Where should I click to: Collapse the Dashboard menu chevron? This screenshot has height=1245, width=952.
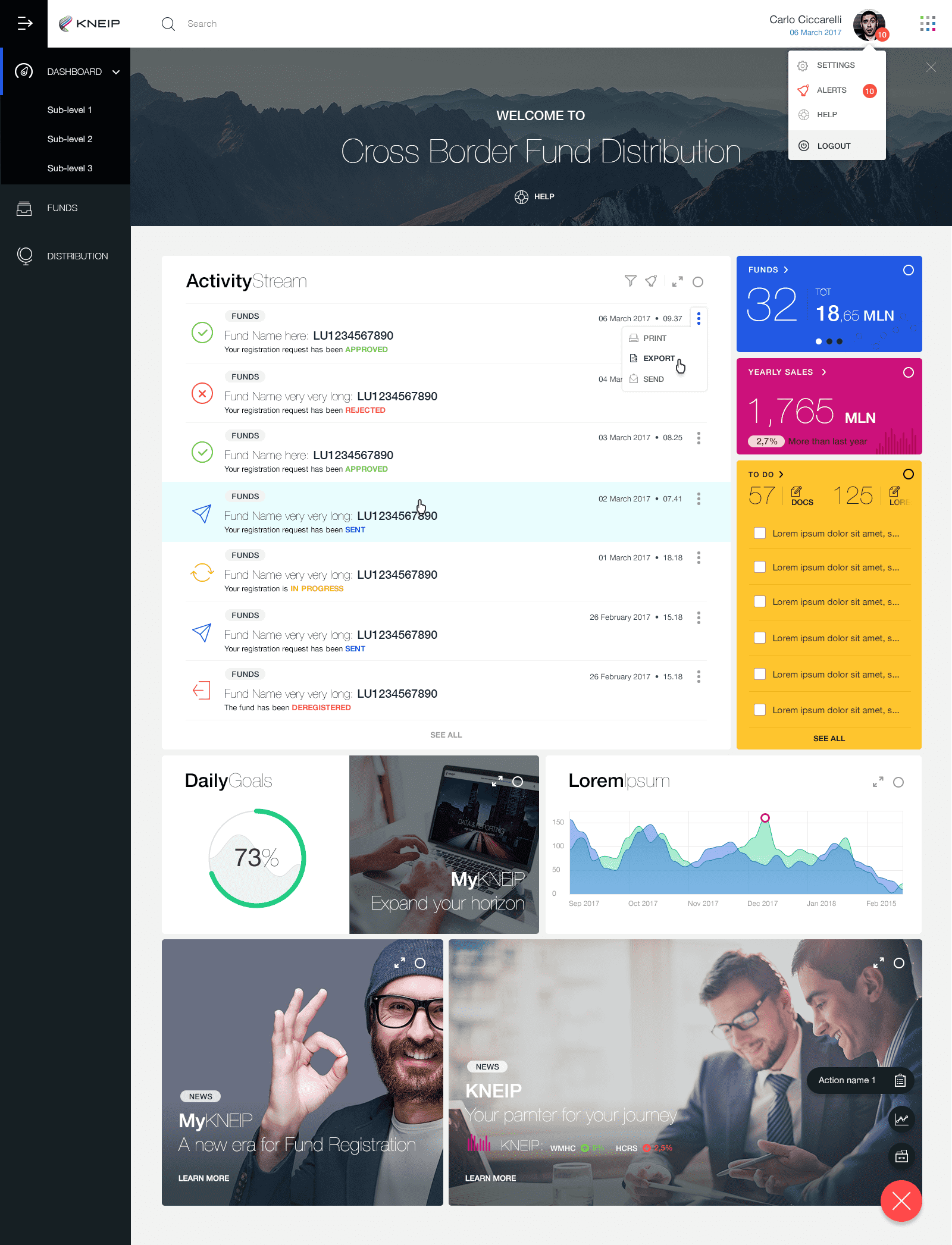tap(116, 72)
